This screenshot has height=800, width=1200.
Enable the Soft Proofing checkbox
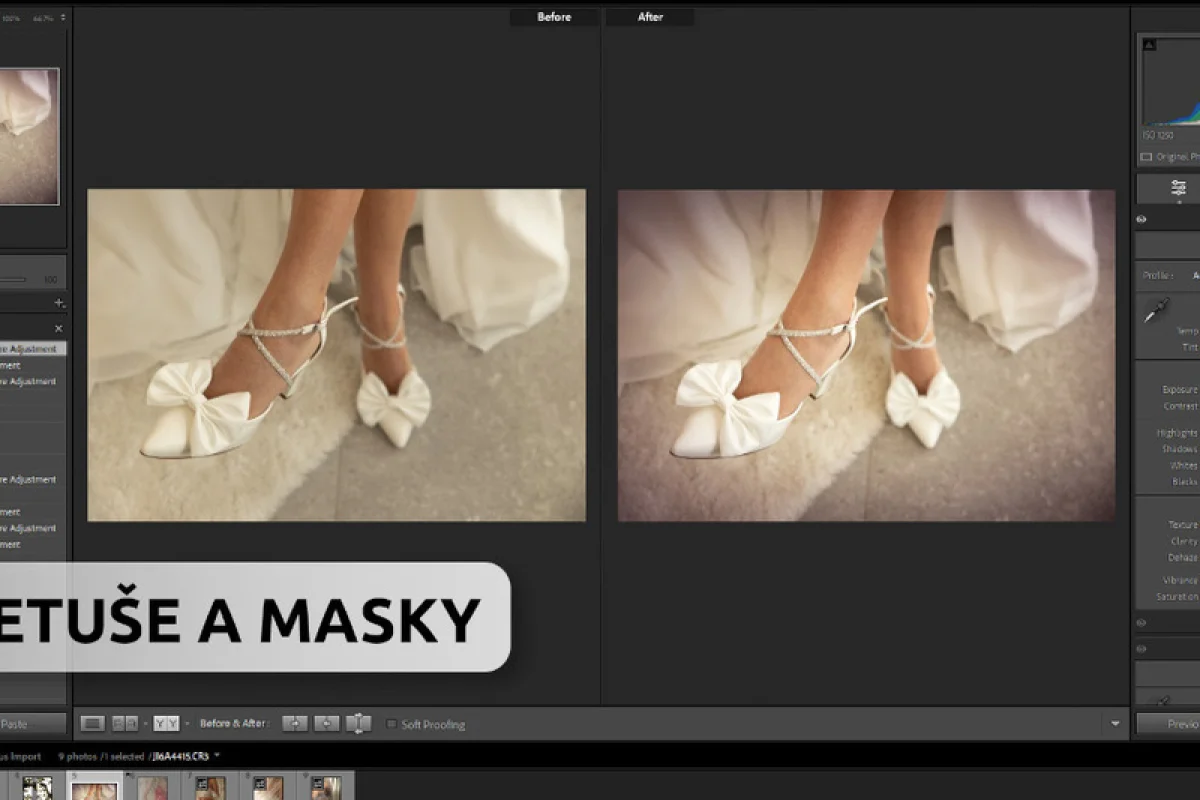pyautogui.click(x=391, y=724)
